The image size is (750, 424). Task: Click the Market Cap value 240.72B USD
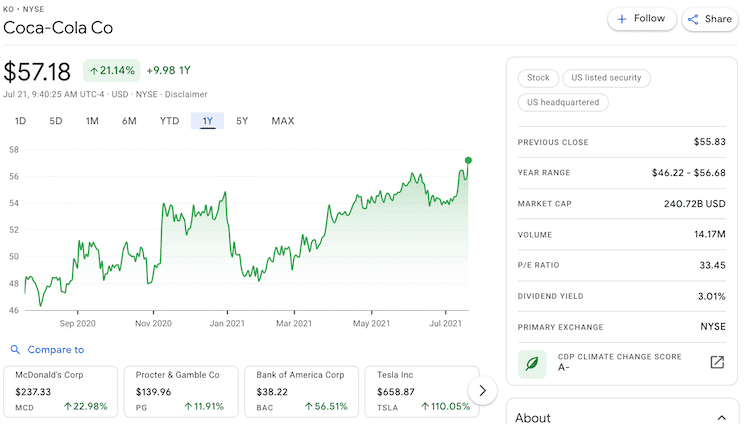tap(695, 204)
